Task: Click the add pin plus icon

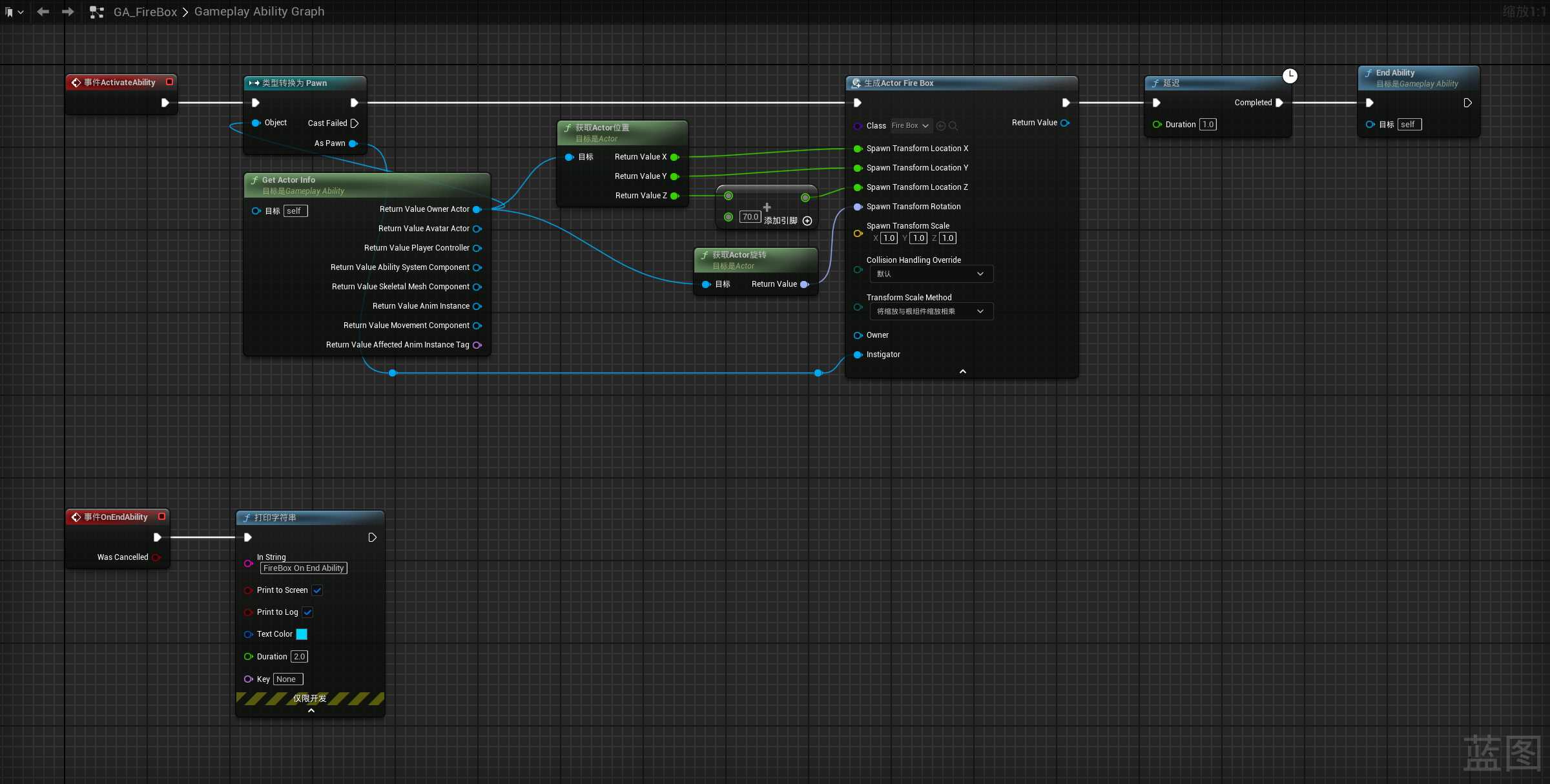Action: (807, 221)
